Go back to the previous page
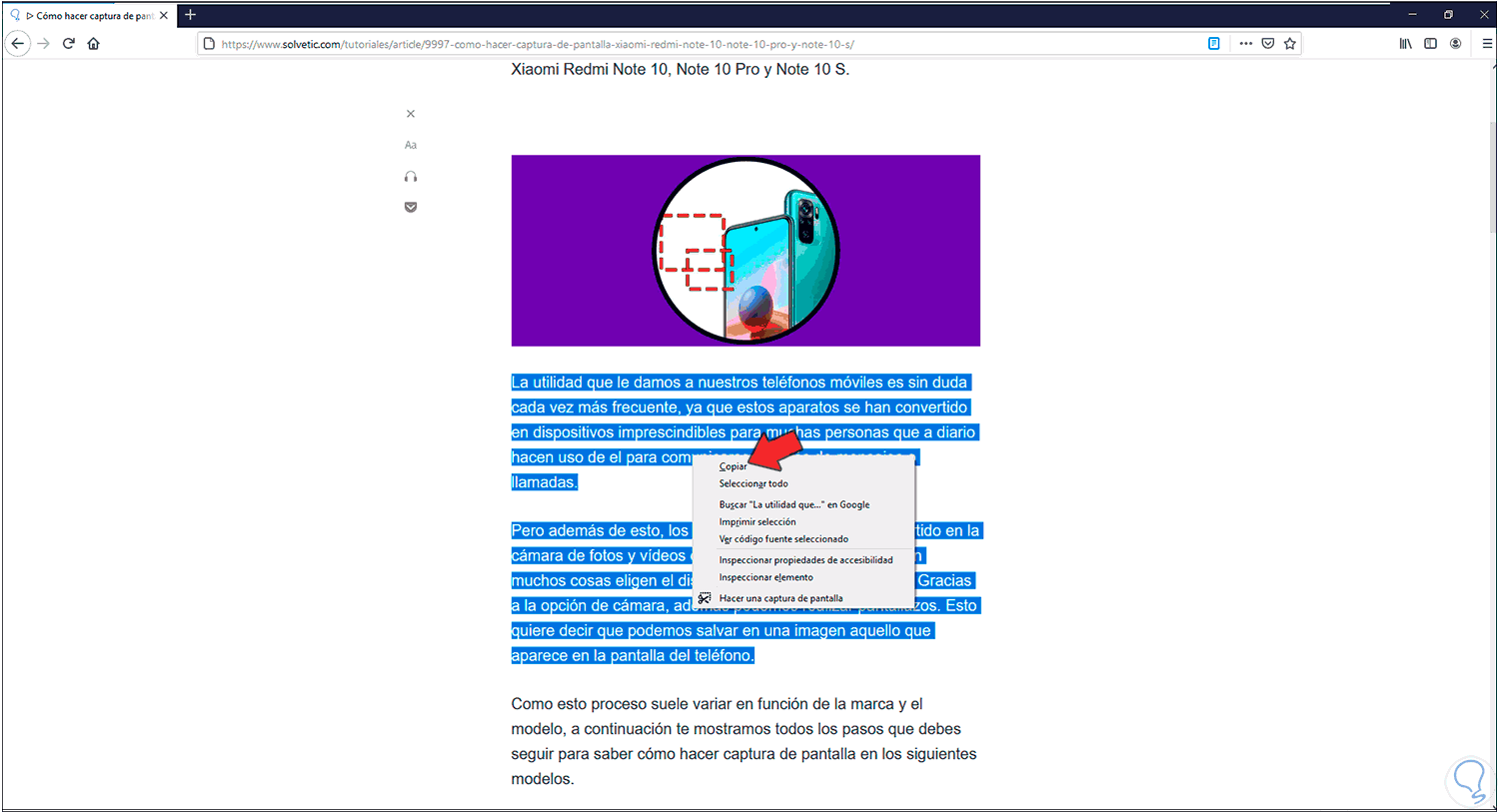 point(17,44)
